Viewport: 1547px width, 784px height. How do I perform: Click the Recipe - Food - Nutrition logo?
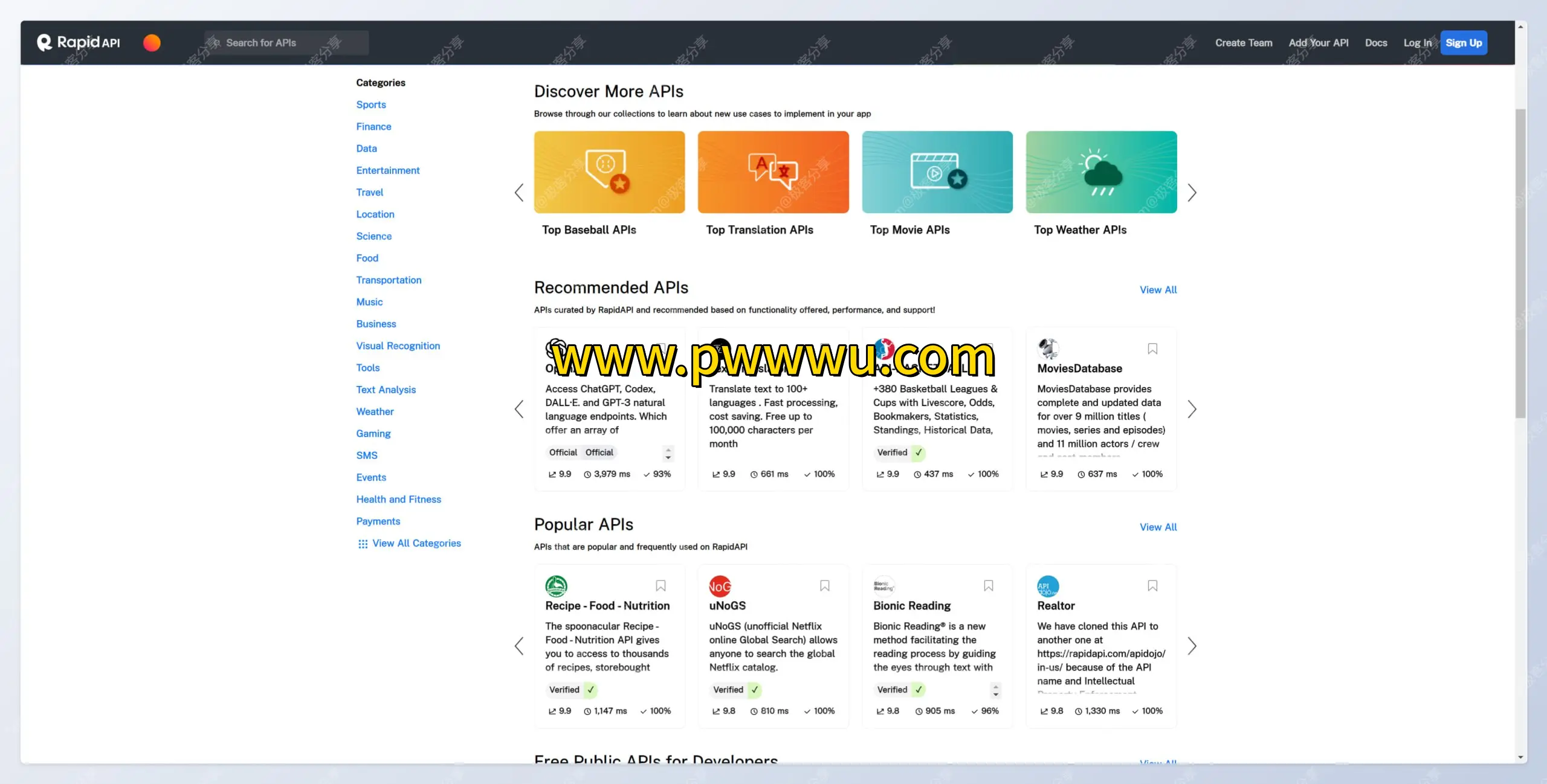[556, 585]
